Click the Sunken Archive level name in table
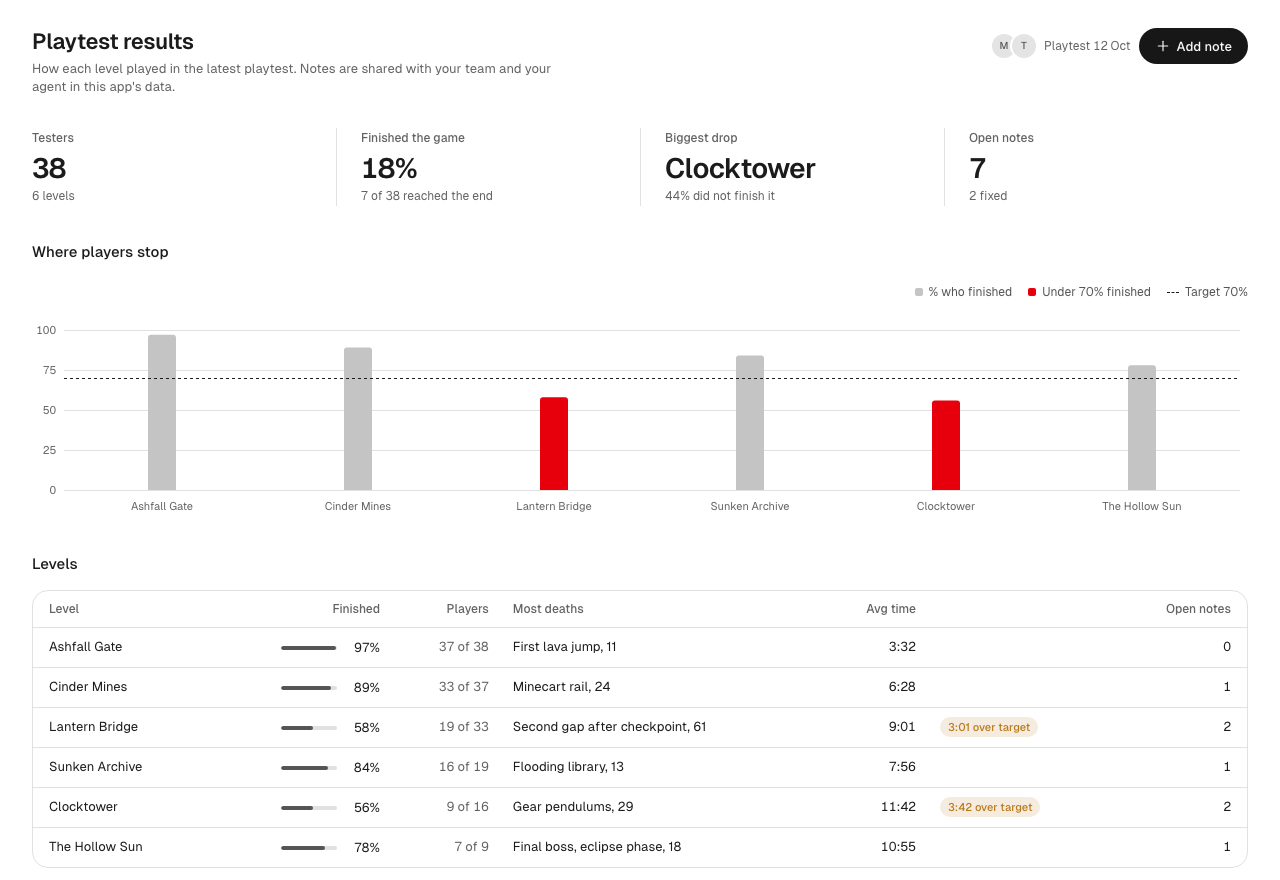This screenshot has height=880, width=1280. coord(96,767)
